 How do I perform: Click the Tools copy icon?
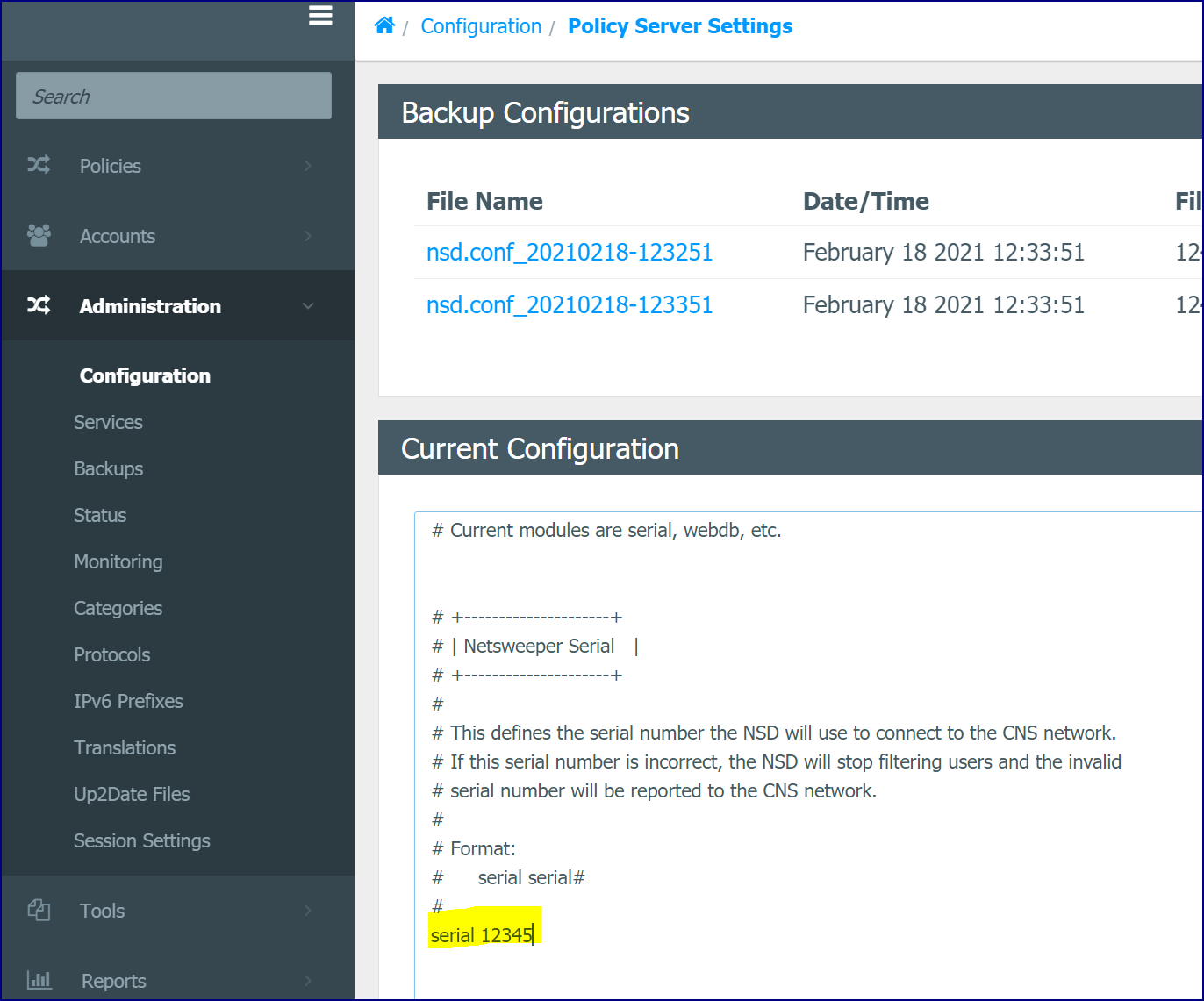point(39,910)
